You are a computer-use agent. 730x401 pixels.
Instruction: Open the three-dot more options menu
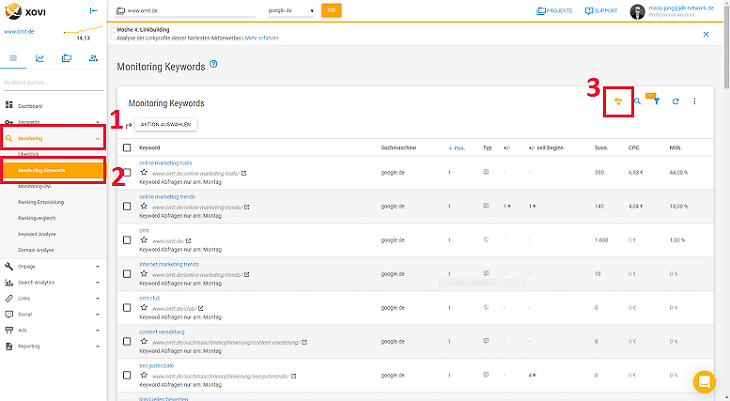(x=695, y=102)
